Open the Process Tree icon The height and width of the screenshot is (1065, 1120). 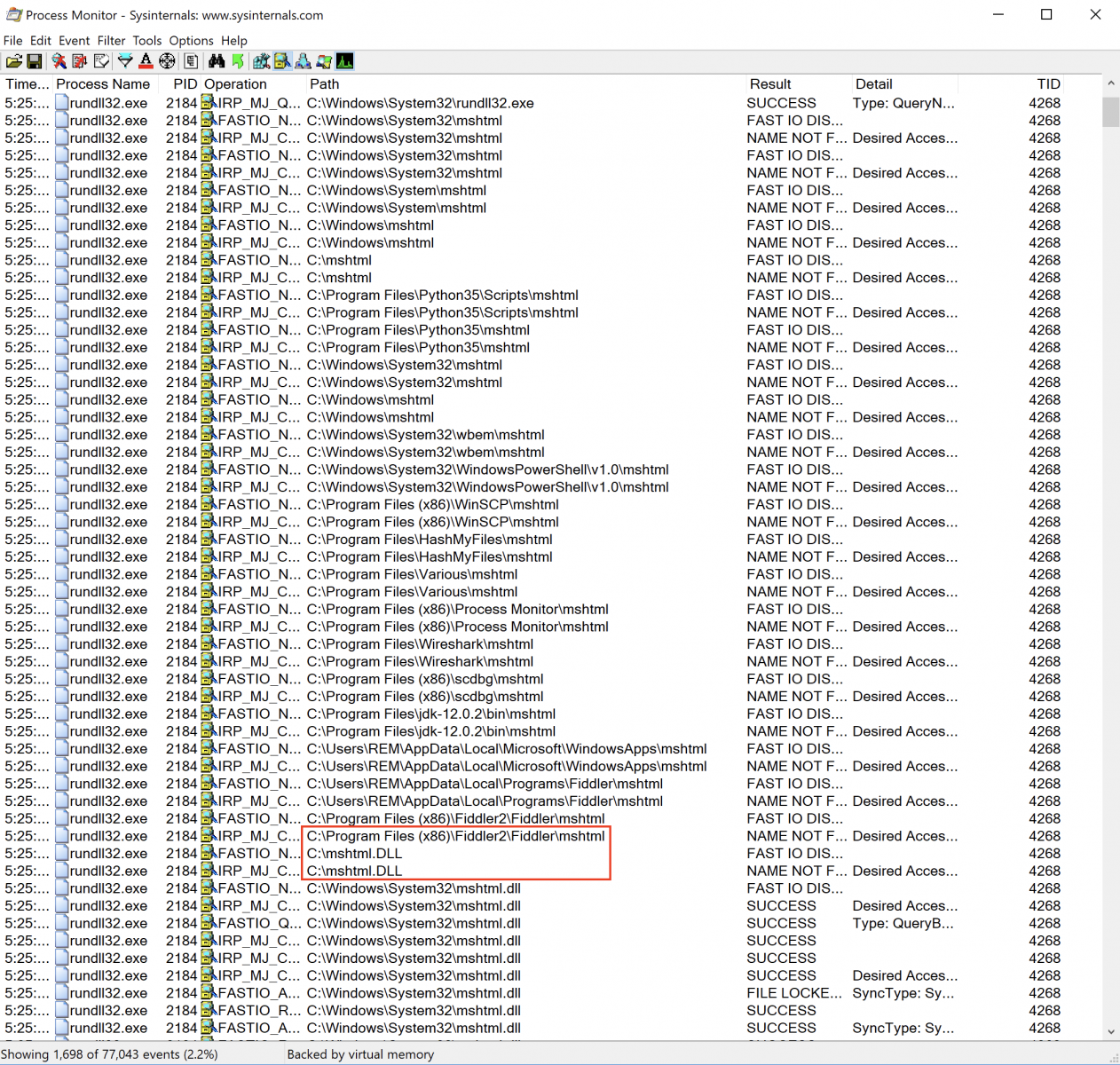coord(191,61)
